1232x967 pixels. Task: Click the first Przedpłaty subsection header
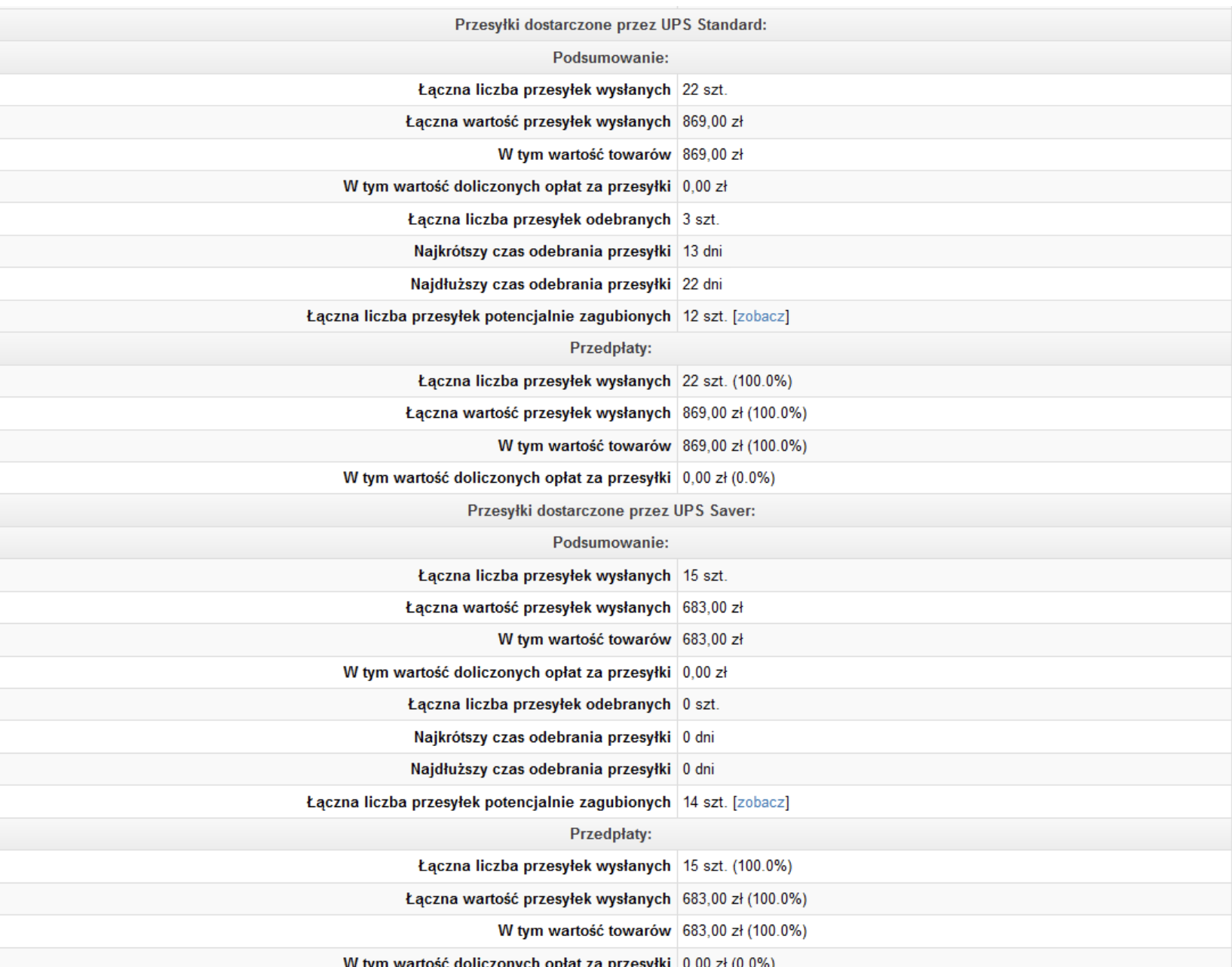click(611, 348)
